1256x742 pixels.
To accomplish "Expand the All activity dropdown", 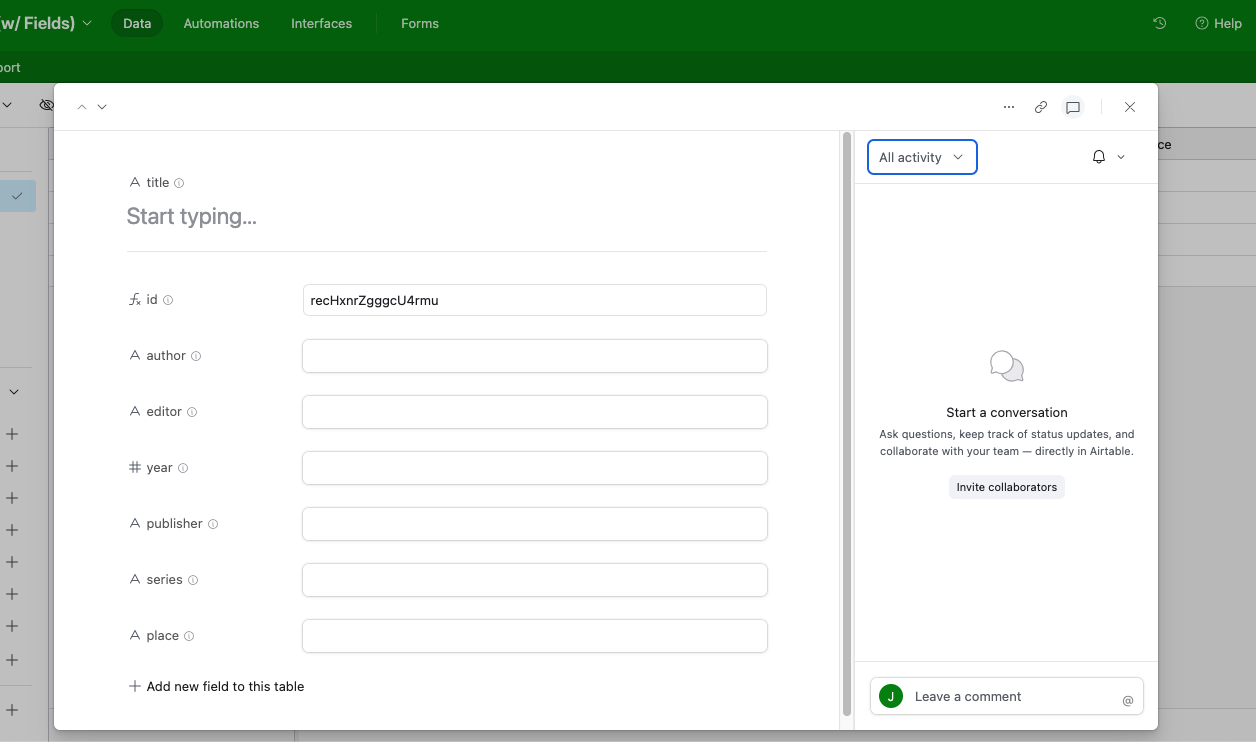I will (921, 157).
